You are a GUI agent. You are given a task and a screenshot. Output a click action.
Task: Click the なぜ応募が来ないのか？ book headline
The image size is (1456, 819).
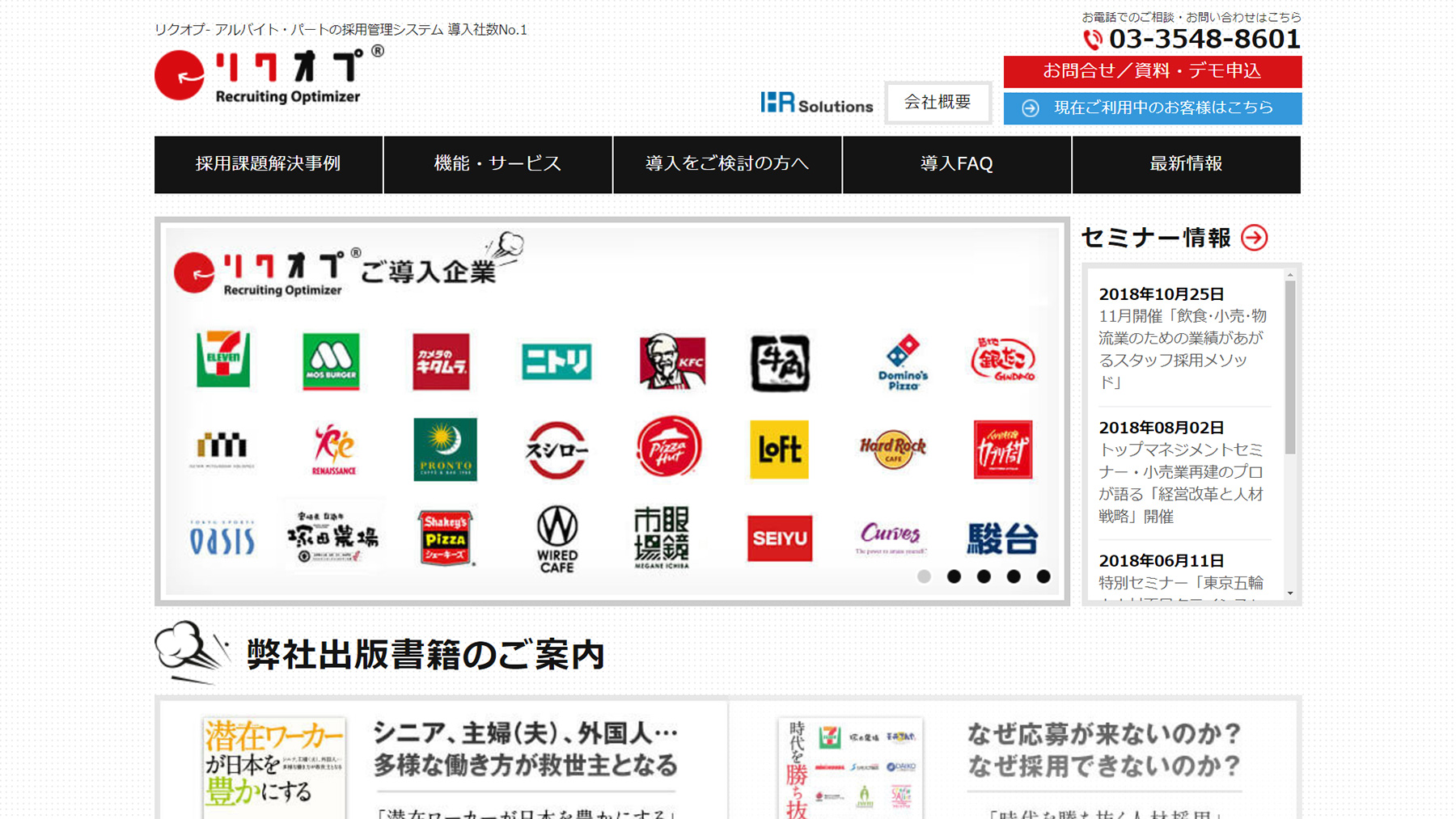[1104, 749]
